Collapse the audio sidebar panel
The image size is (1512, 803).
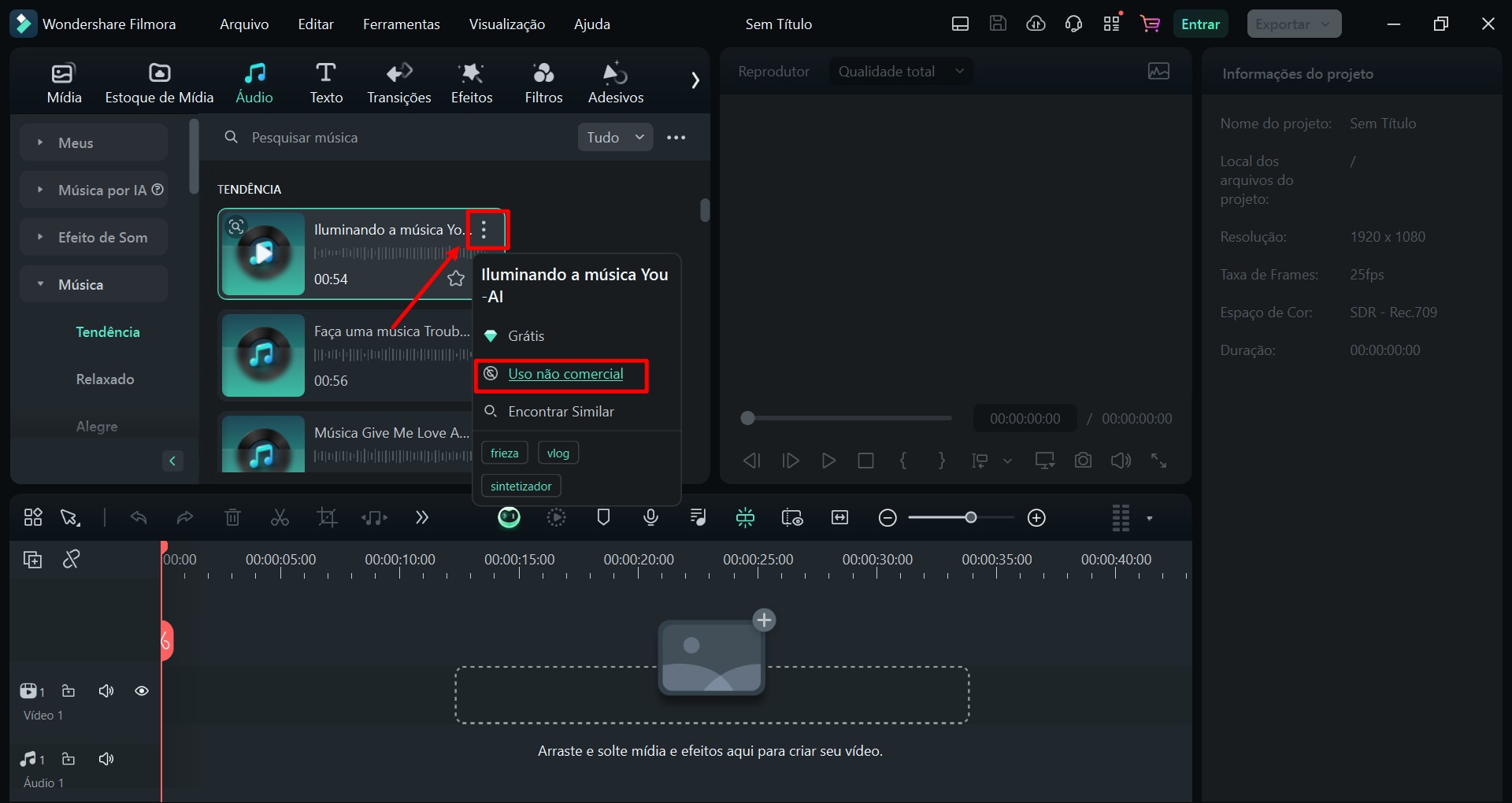(x=172, y=461)
